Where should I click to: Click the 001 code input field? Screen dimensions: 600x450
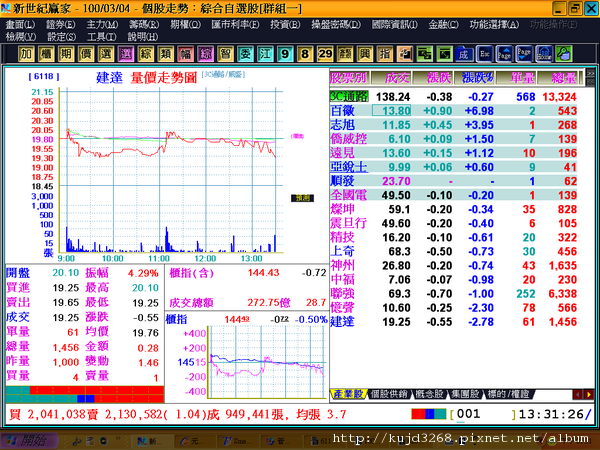[x=483, y=414]
